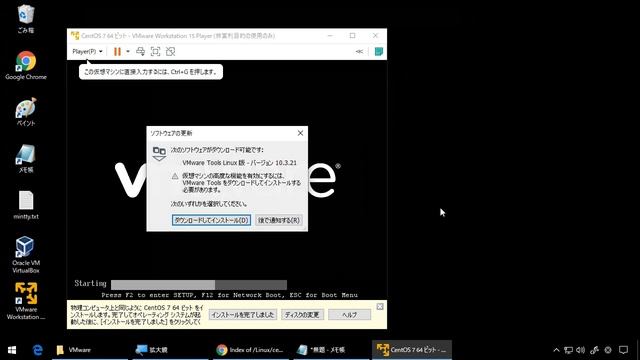Switch to Chrome Index of /Linux taskbar item

tap(251, 350)
